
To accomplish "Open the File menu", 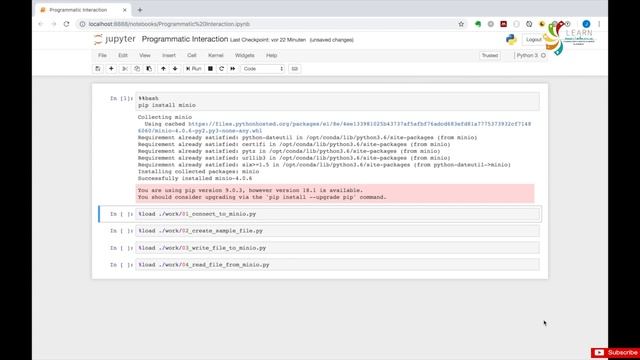I will point(102,55).
